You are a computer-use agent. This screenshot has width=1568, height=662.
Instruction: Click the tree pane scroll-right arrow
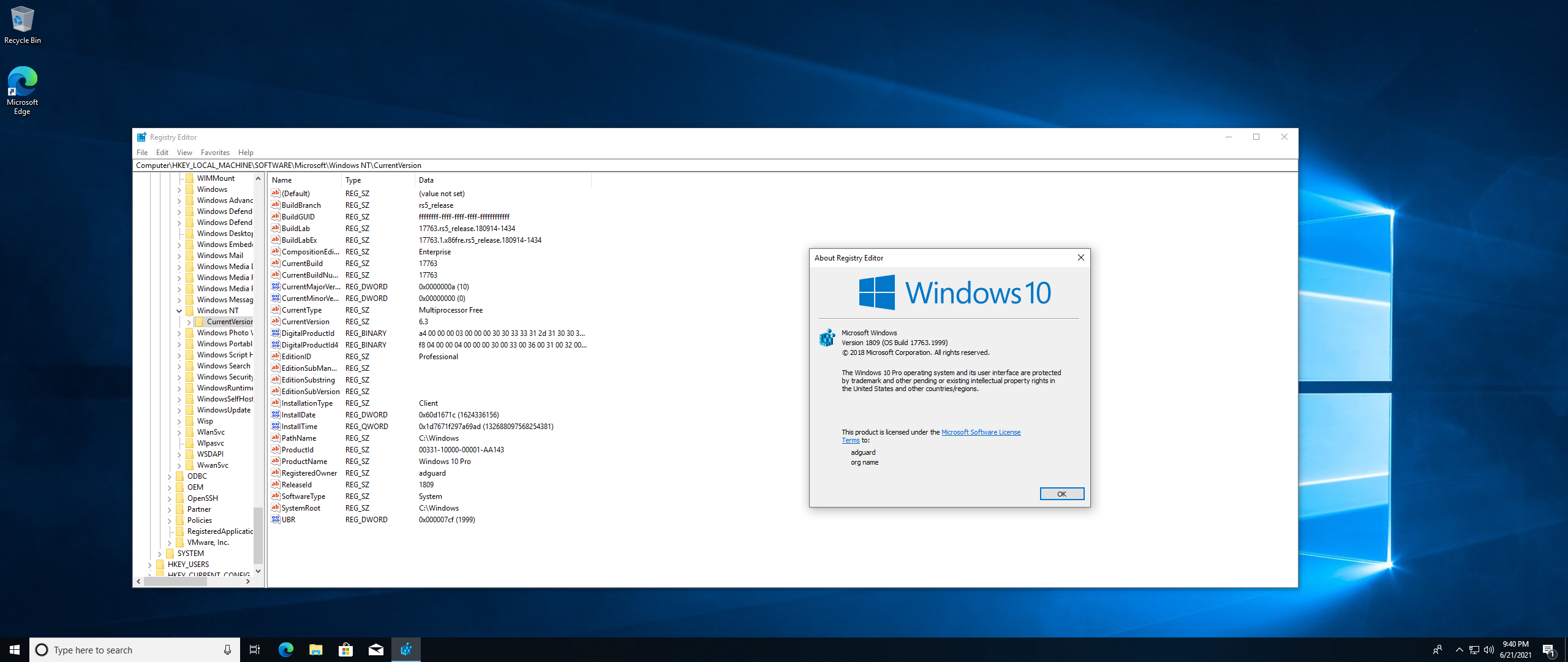pos(247,582)
